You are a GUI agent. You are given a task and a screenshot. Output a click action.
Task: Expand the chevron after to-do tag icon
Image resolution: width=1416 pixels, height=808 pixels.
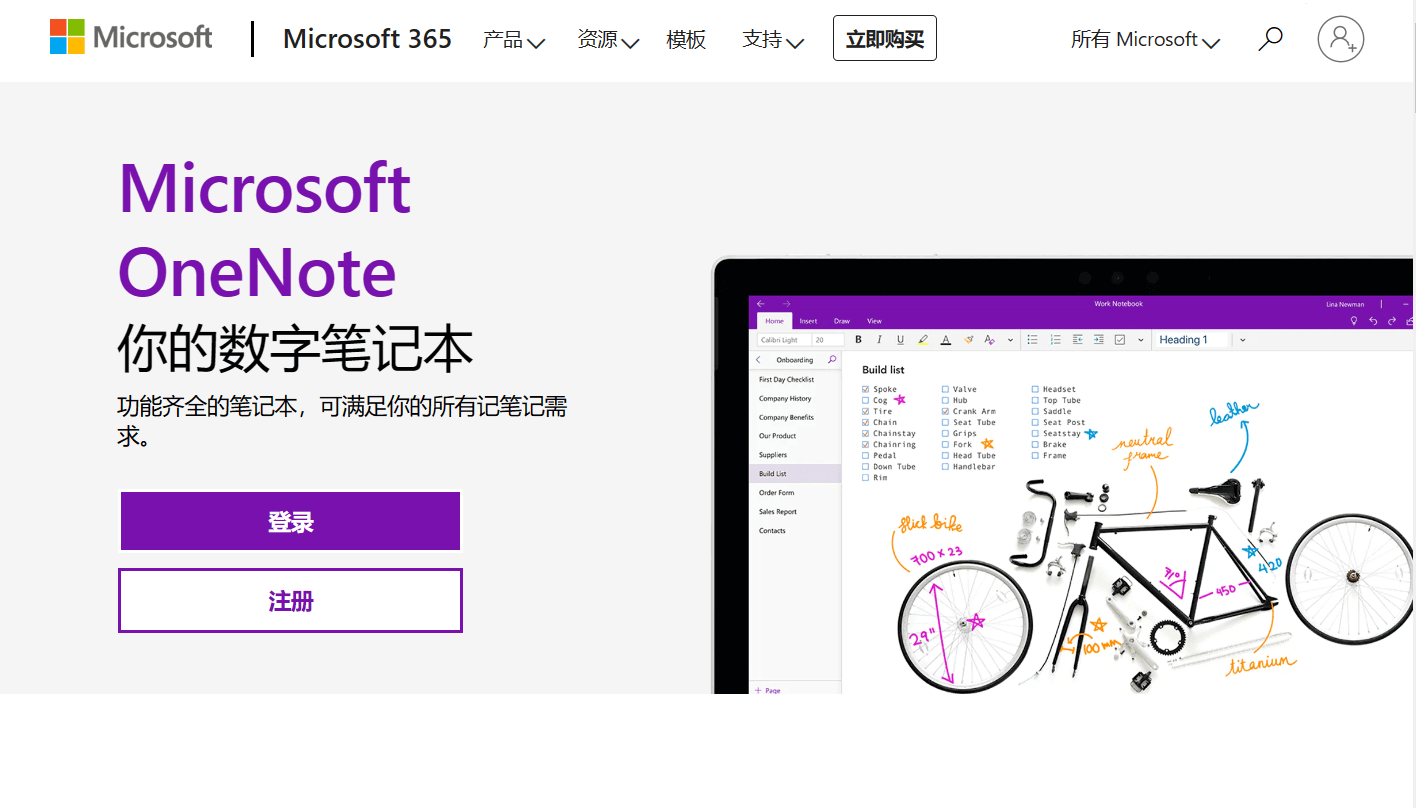(1141, 340)
